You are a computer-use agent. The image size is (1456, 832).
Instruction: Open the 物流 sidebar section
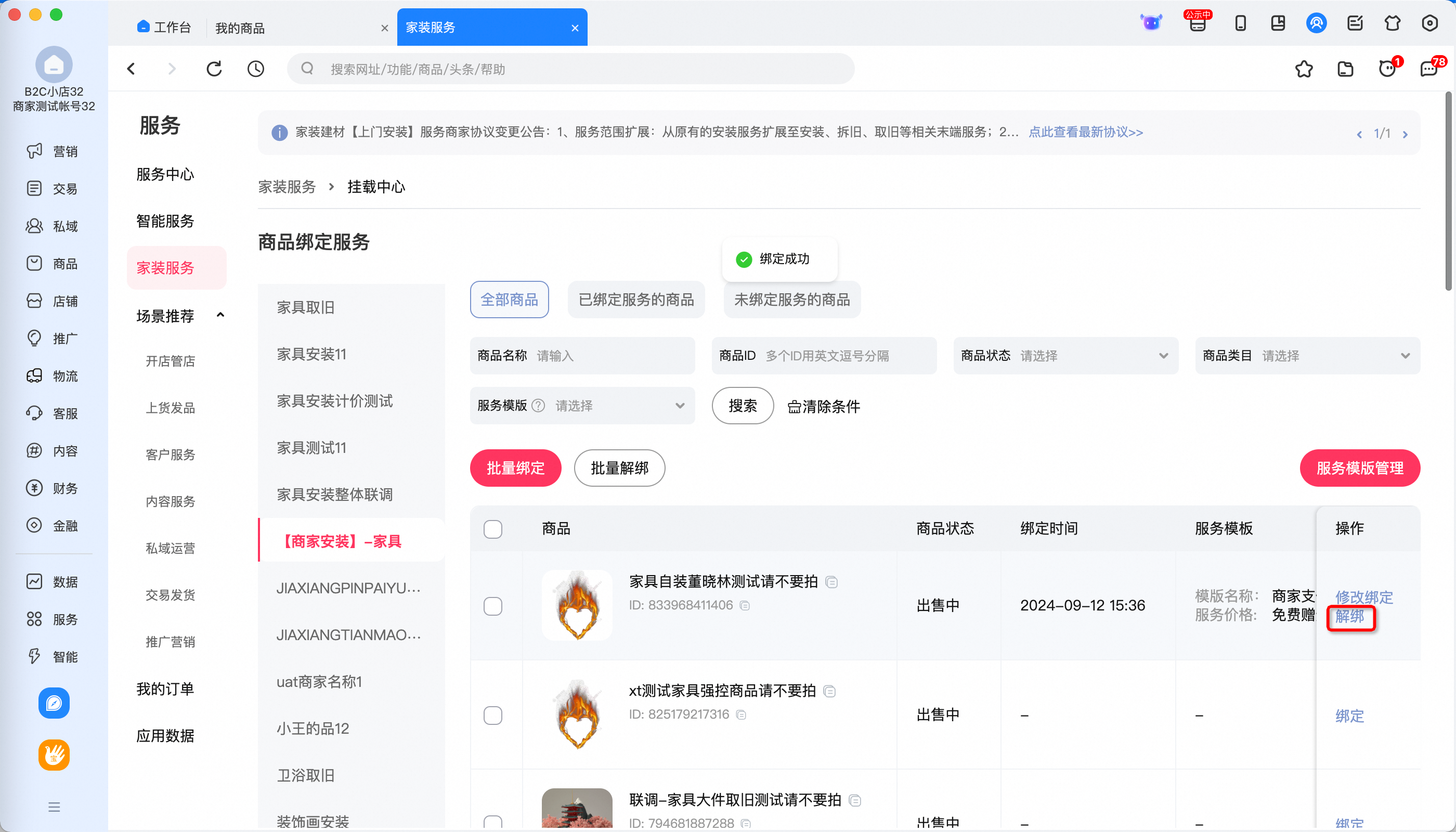53,376
